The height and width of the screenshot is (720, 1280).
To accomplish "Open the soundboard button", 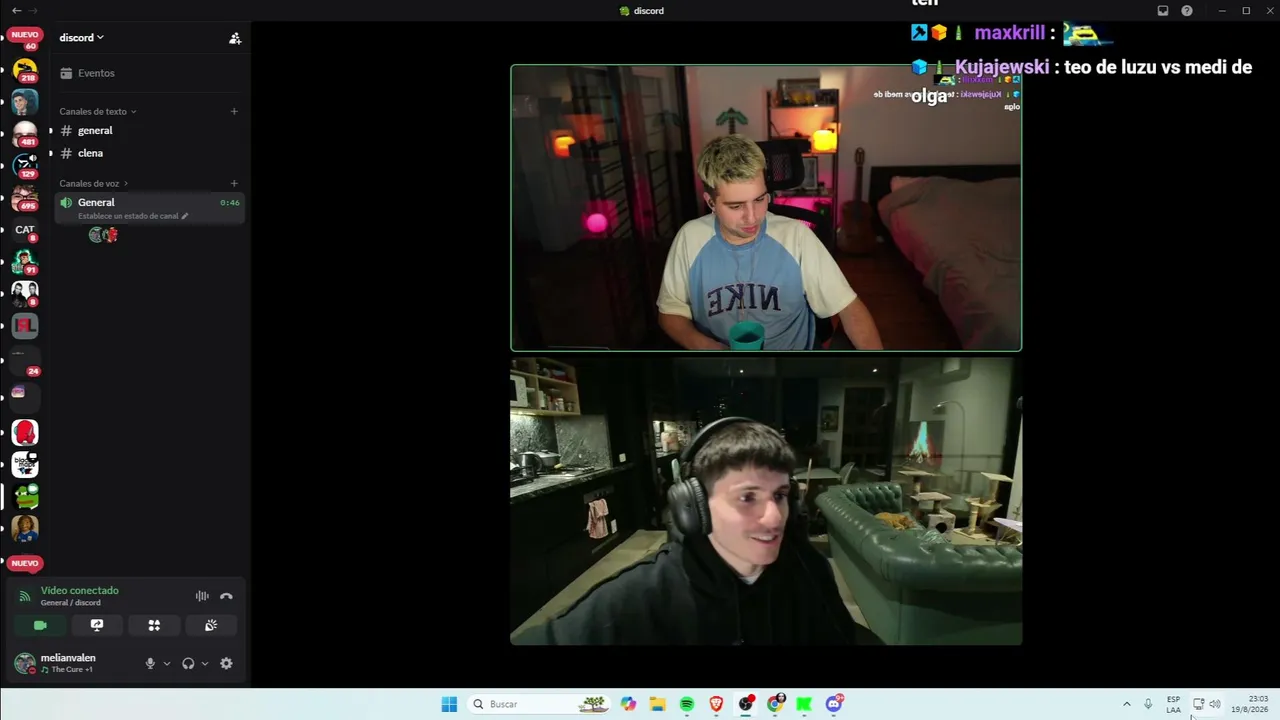I will (211, 625).
